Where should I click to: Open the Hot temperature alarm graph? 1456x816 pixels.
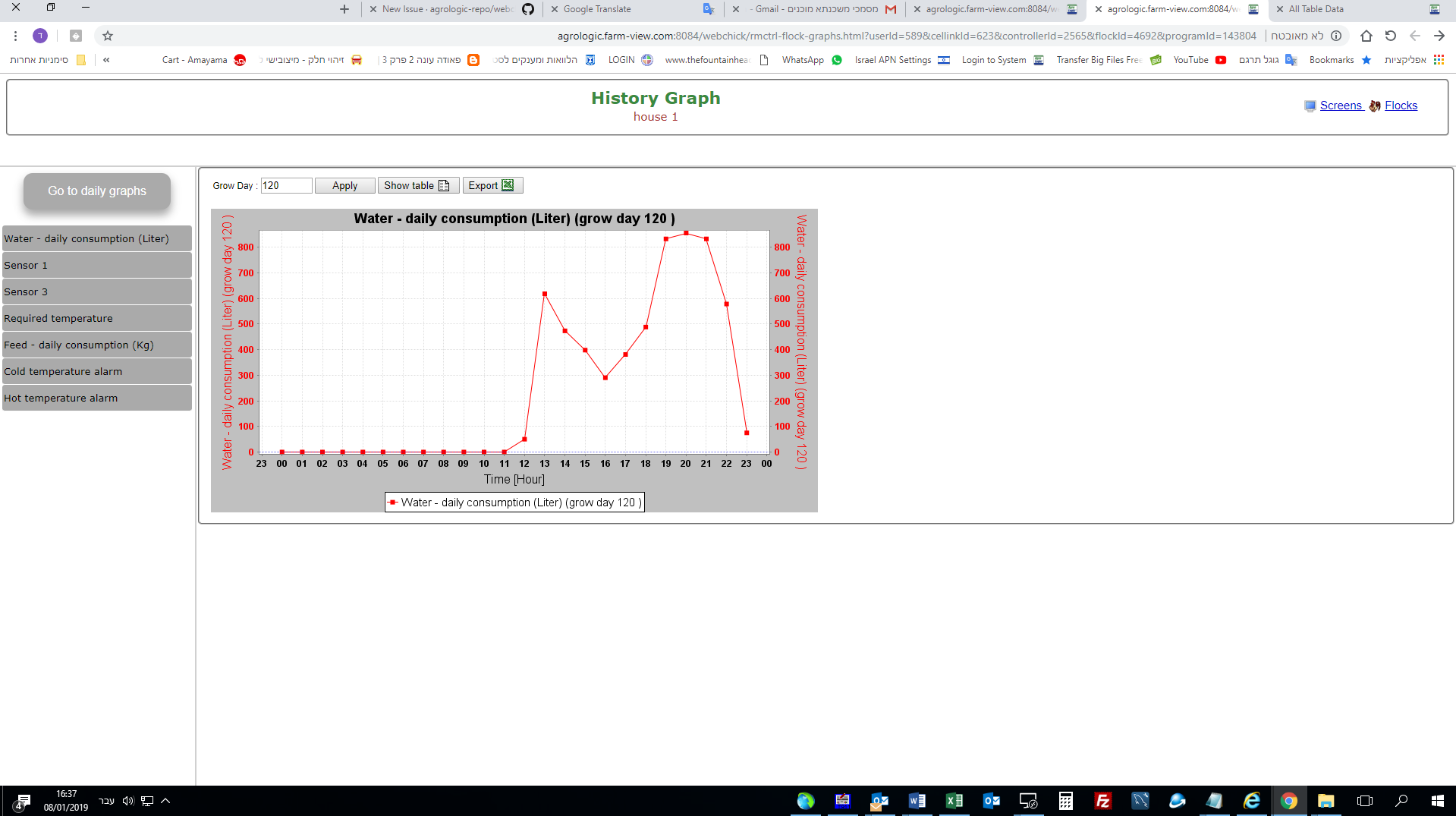pyautogui.click(x=97, y=398)
